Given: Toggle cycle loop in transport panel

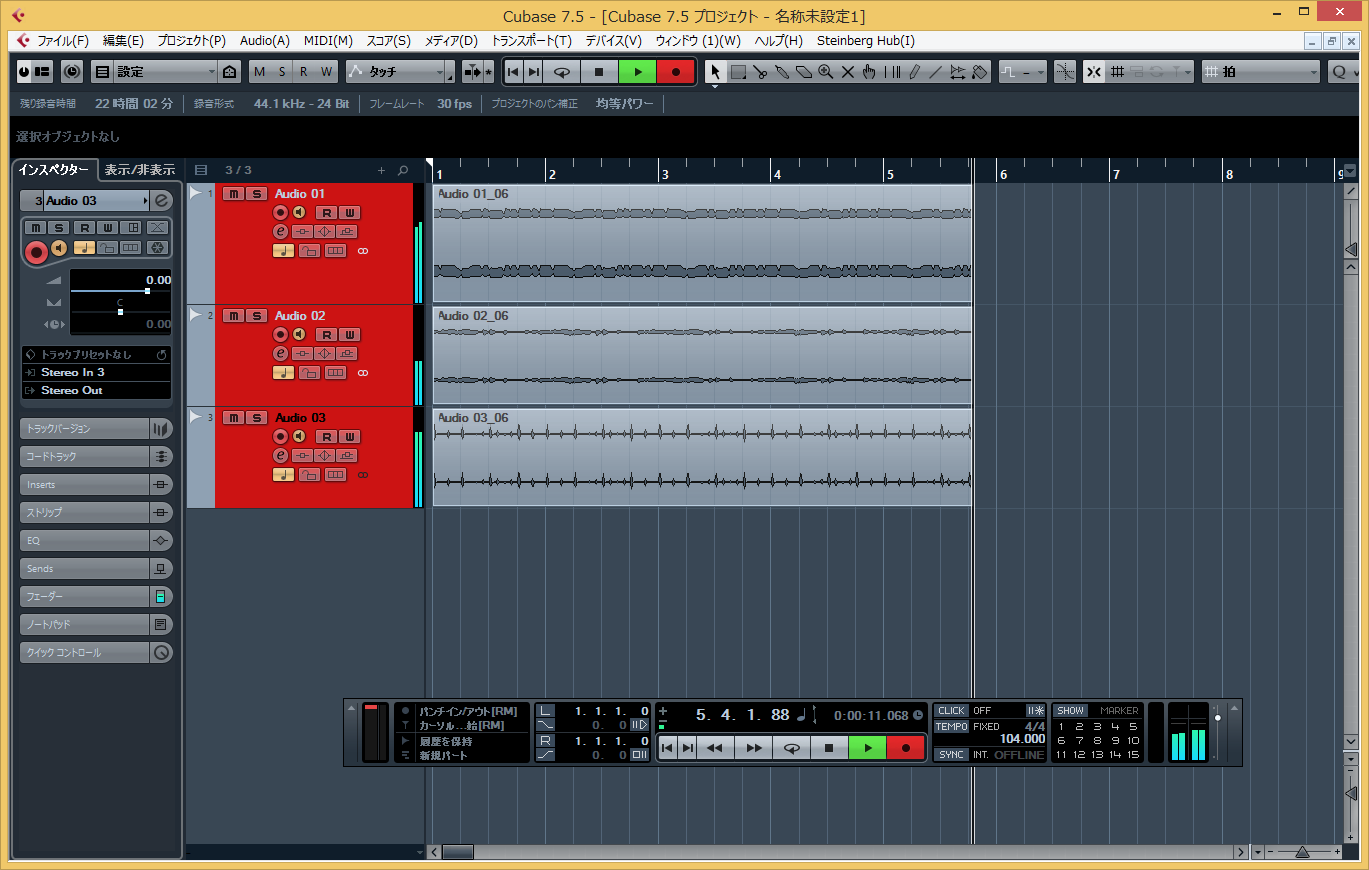Looking at the screenshot, I should tap(791, 748).
